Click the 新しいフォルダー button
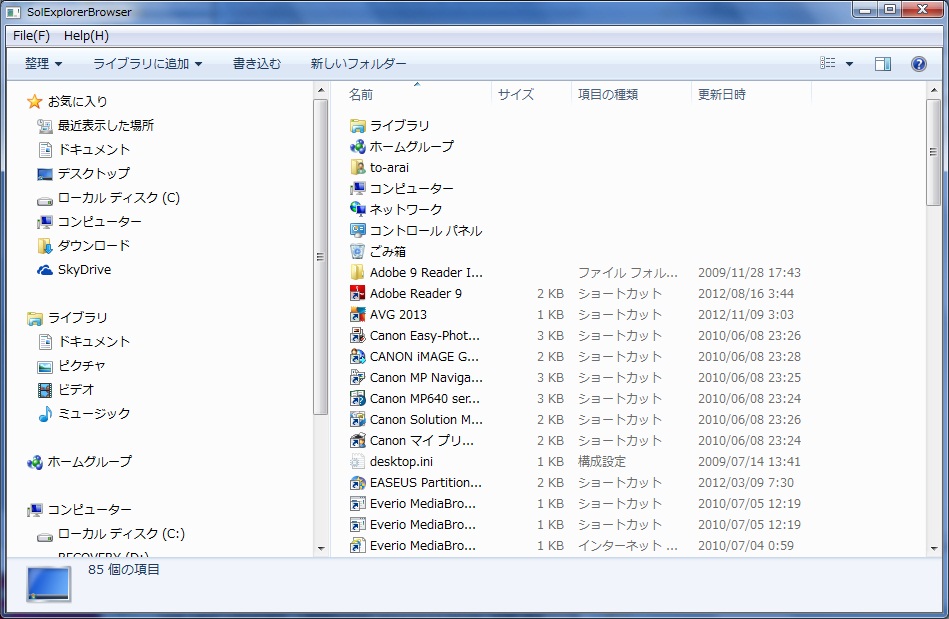This screenshot has width=949, height=619. [358, 64]
